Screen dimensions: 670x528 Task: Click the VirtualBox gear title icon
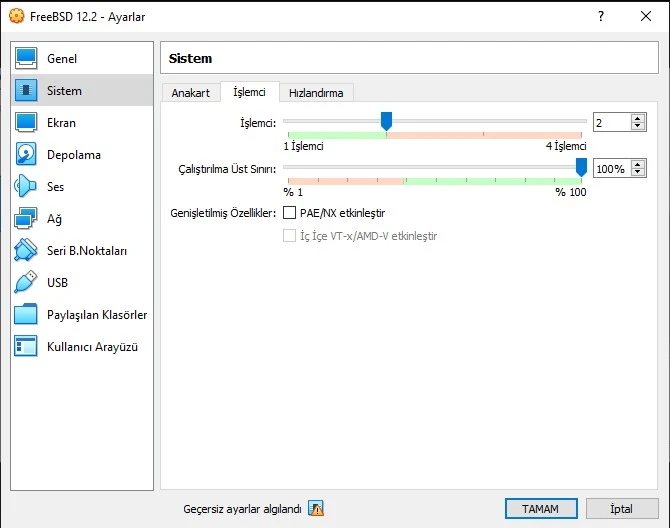[x=17, y=16]
